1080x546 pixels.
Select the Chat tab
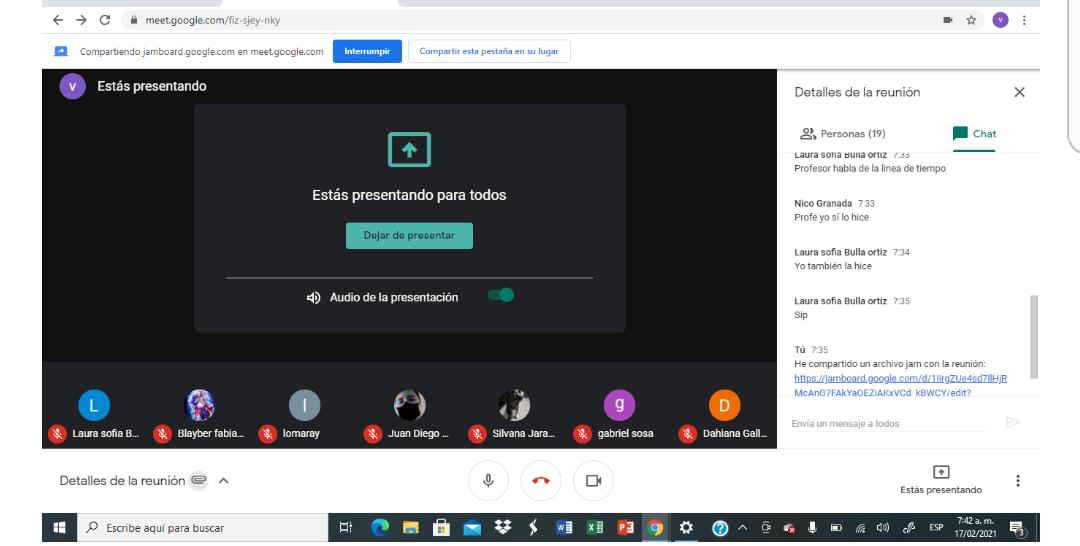point(975,133)
